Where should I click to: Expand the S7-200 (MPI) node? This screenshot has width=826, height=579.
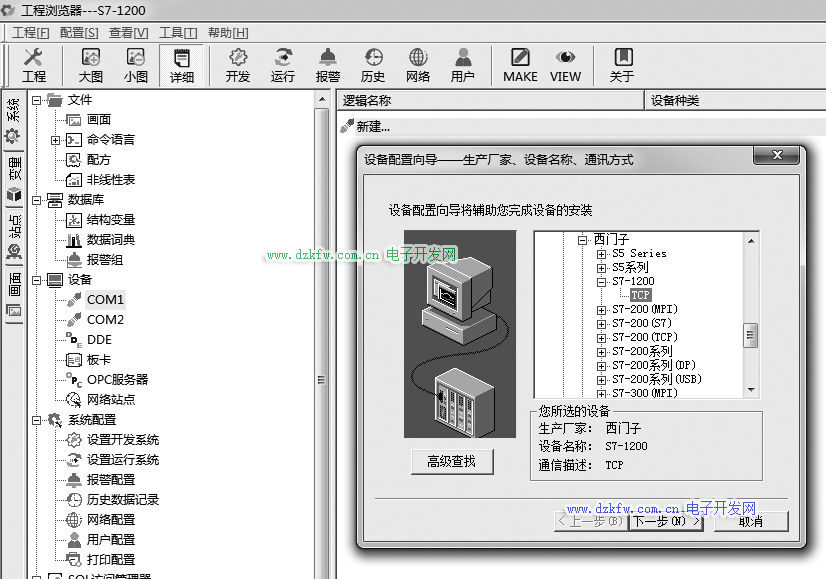click(x=601, y=310)
